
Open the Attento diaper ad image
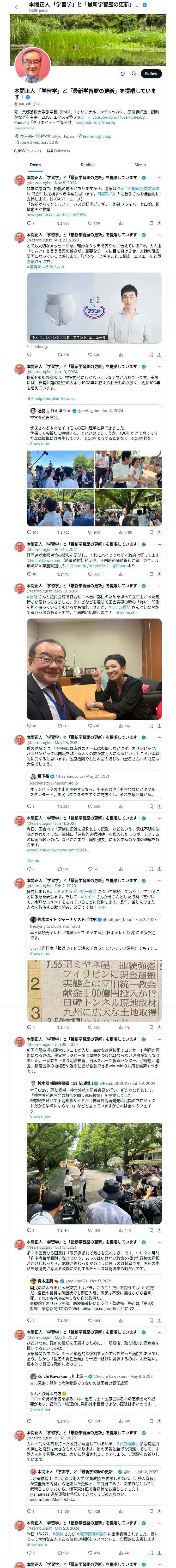[x=94, y=306]
